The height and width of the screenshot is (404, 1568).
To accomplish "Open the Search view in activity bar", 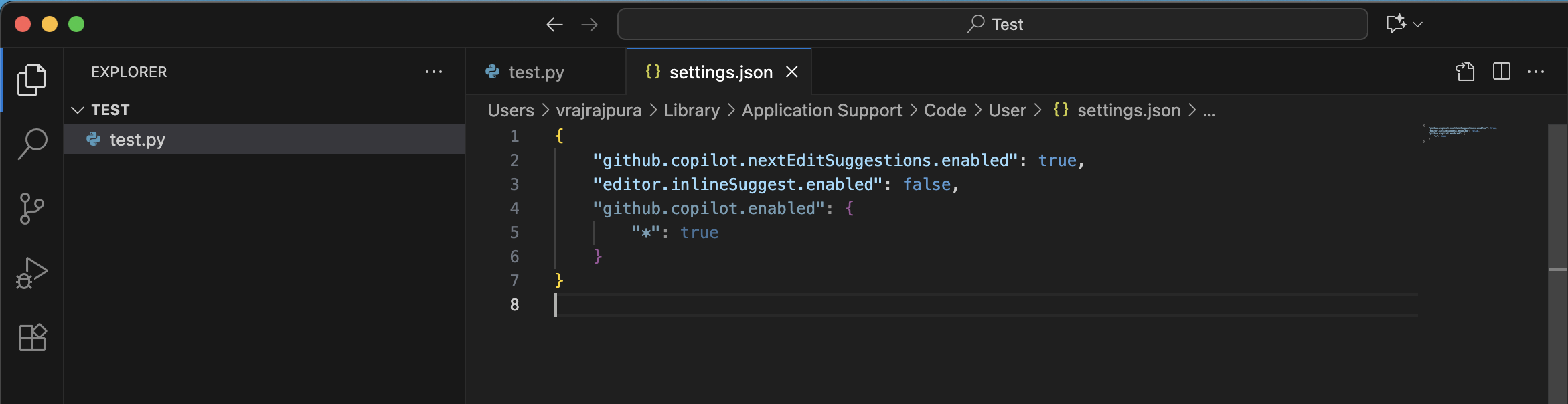I will 31,144.
